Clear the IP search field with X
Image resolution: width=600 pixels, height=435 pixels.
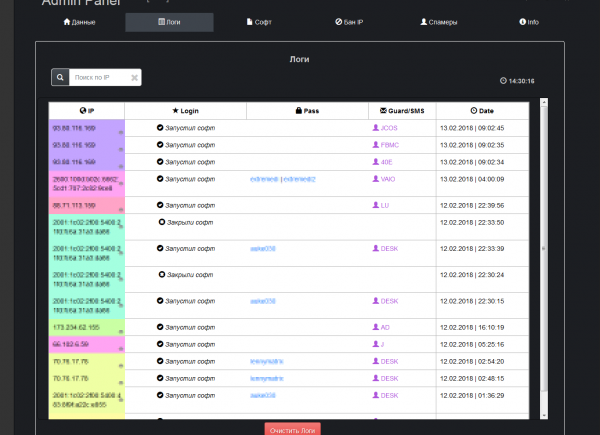pos(135,77)
